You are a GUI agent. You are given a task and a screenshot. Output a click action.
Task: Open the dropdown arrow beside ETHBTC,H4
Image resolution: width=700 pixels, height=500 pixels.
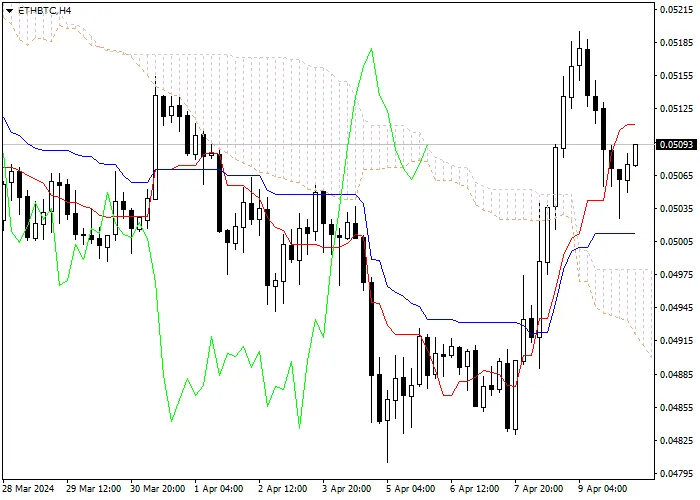(9, 11)
